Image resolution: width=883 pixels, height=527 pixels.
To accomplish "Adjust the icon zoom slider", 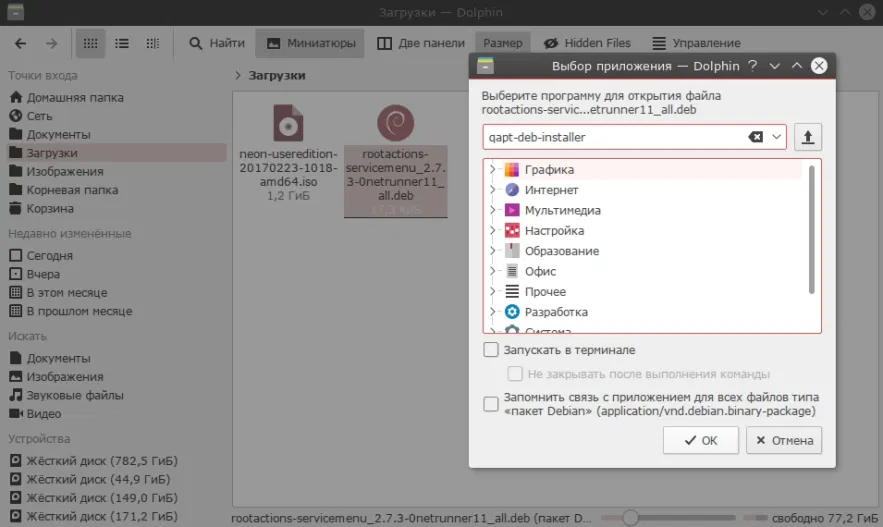I will 630,517.
